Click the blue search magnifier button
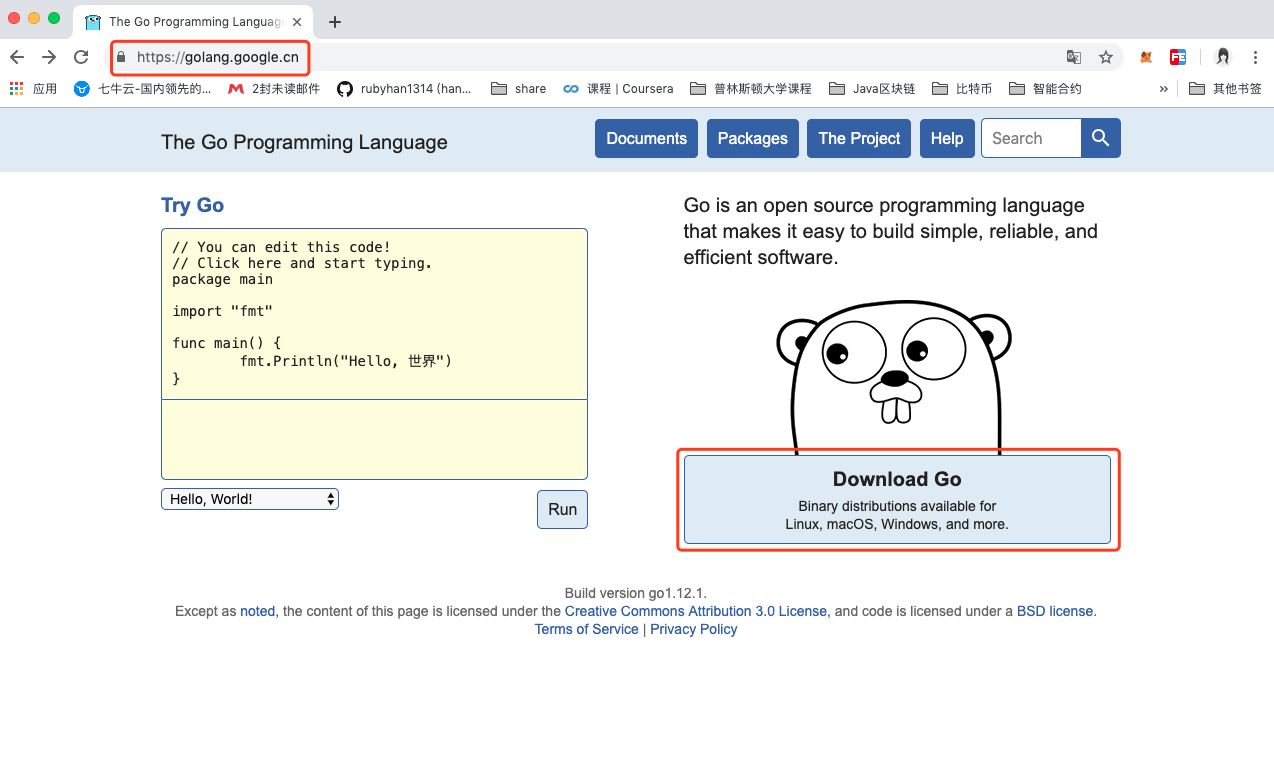Image resolution: width=1274 pixels, height=773 pixels. [x=1100, y=138]
